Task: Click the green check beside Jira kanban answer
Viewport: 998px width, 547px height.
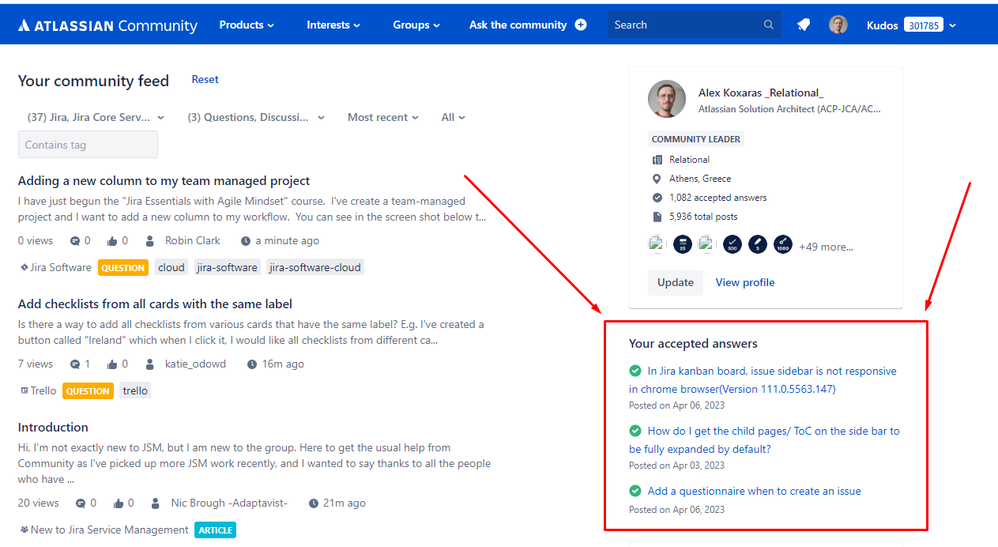Action: (635, 371)
